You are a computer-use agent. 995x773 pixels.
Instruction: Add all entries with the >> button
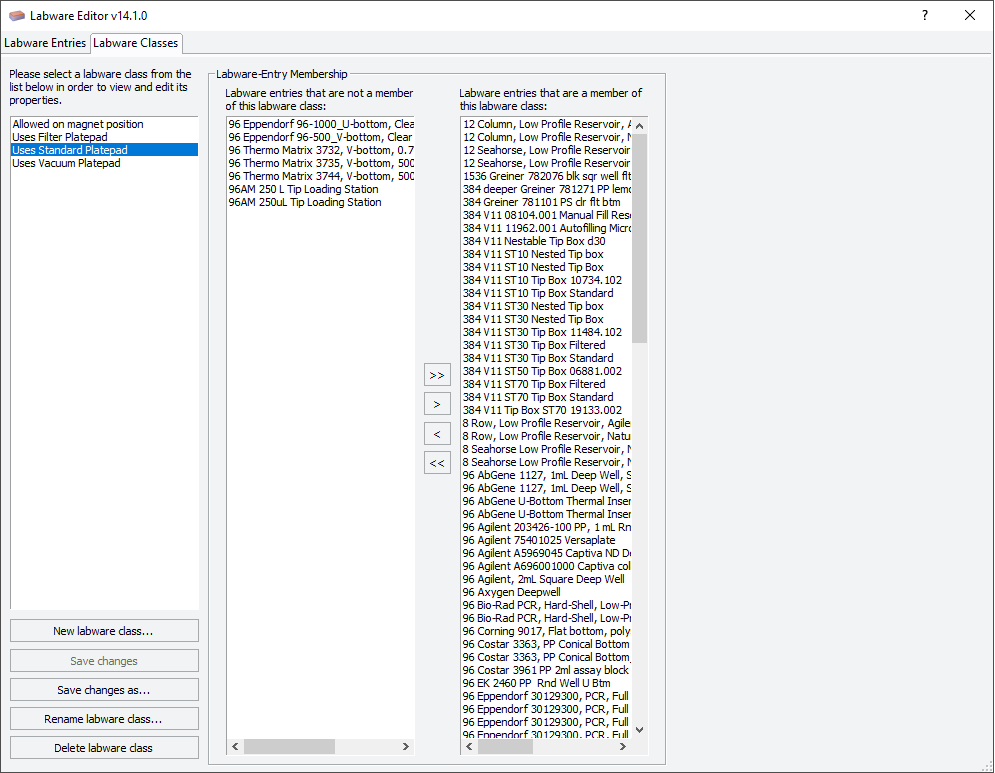coord(437,375)
